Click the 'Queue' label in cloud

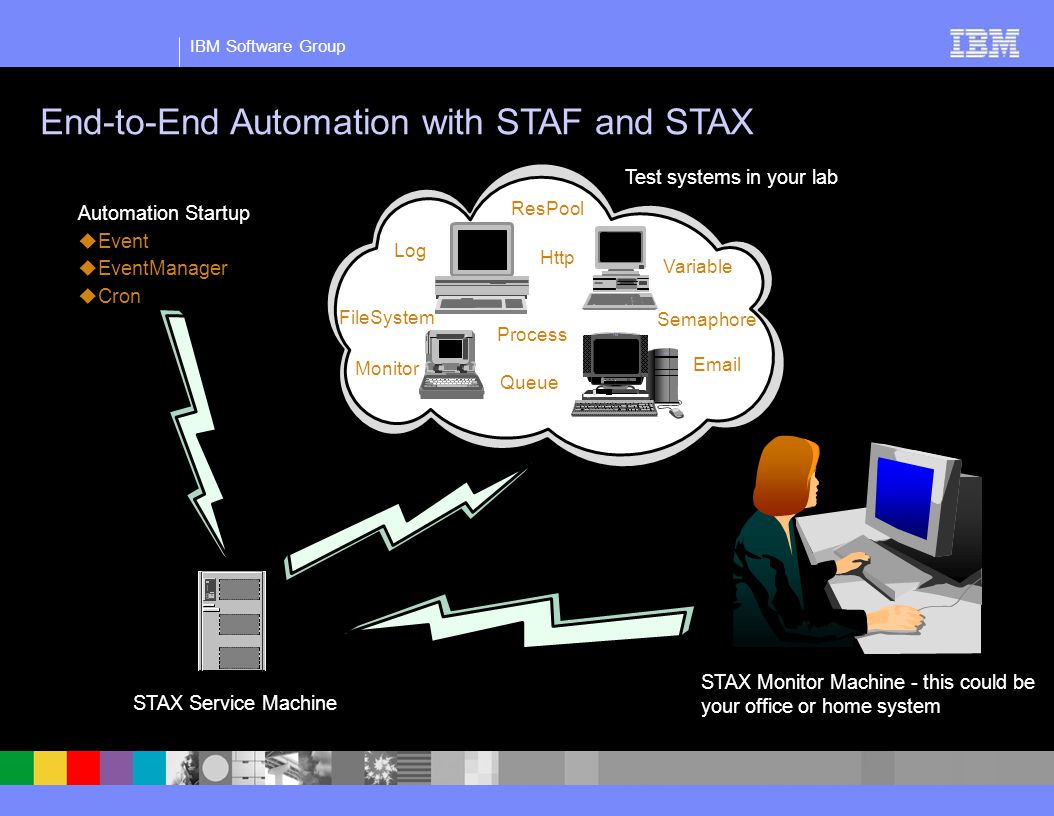coord(529,382)
